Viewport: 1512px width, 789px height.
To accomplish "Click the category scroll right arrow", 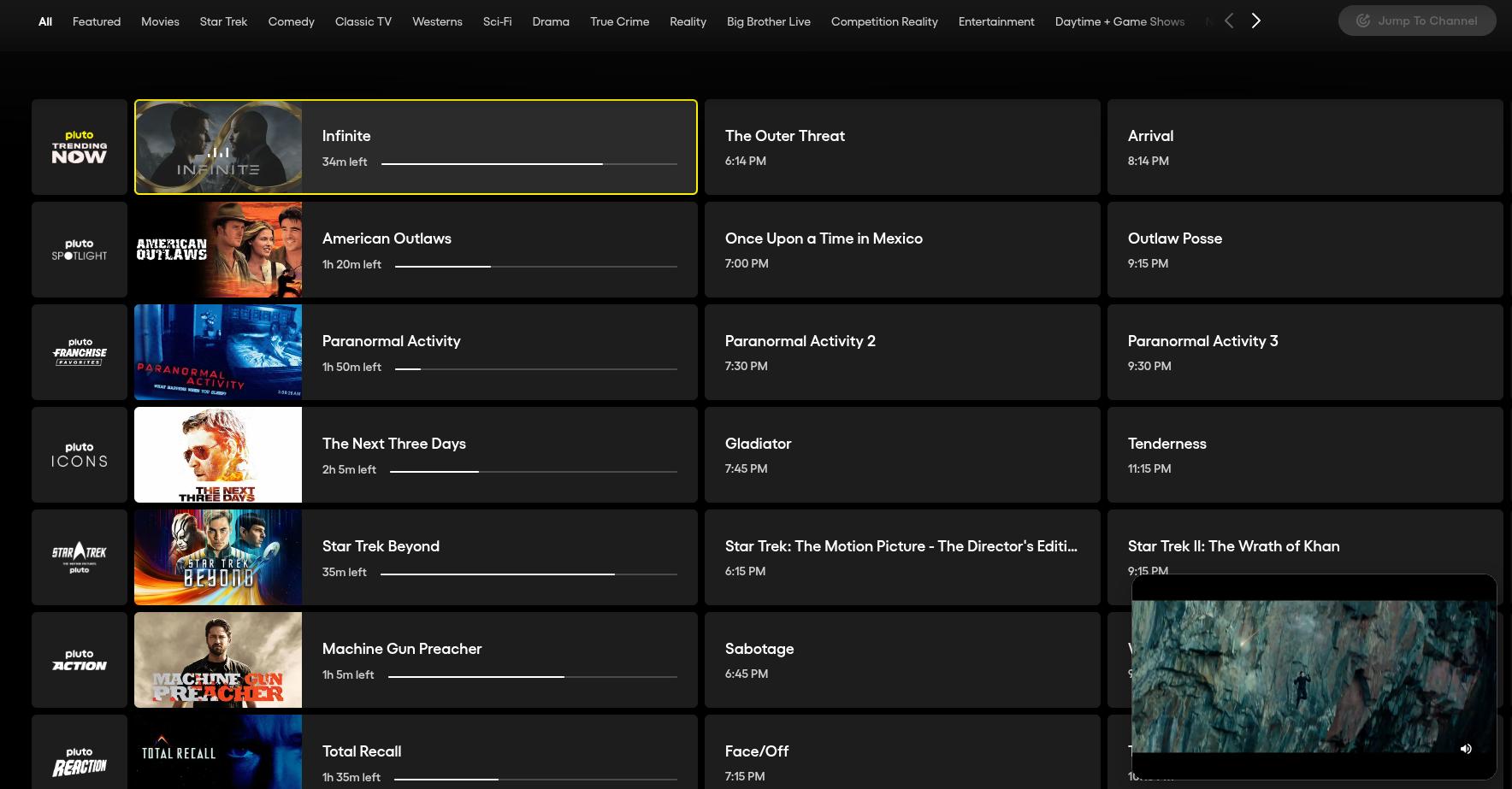I will click(1255, 21).
